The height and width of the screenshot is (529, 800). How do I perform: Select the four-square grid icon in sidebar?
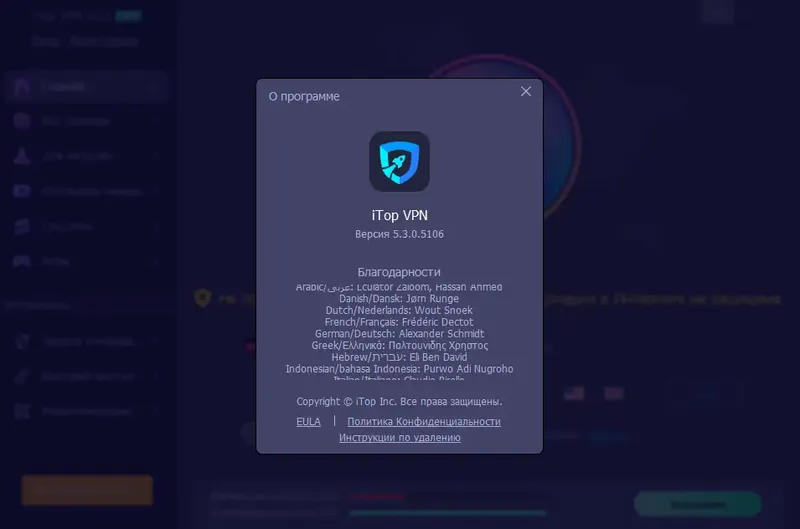(x=22, y=411)
